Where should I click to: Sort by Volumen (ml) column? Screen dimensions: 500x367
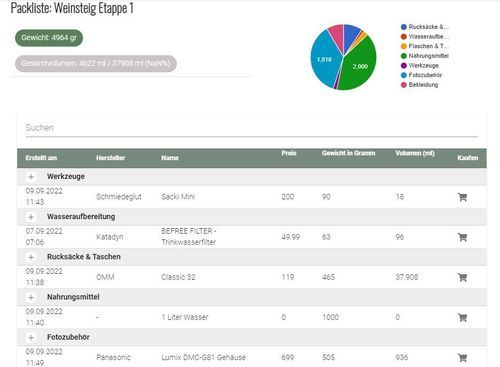[415, 153]
